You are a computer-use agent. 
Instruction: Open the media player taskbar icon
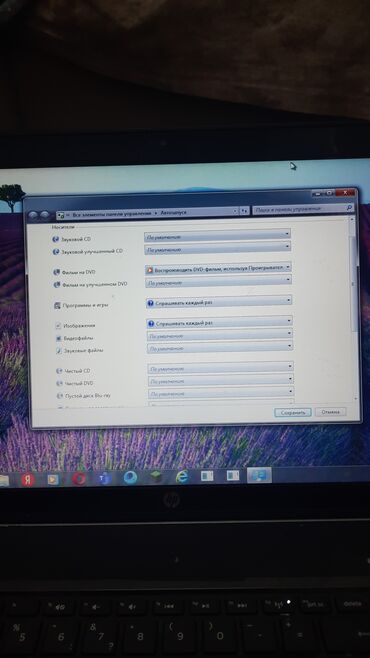pos(53,479)
